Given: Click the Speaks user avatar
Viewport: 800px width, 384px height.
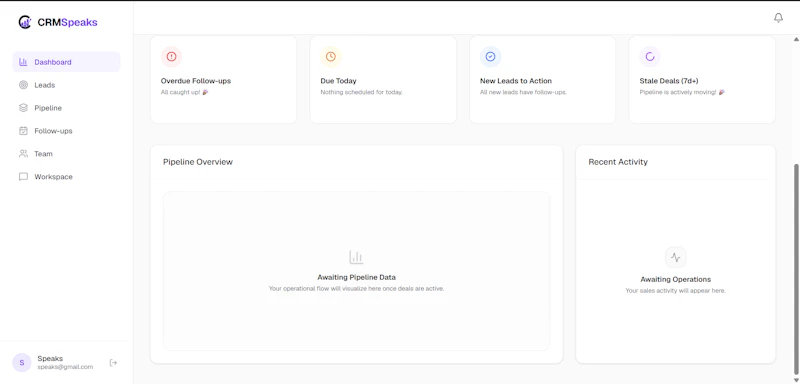Looking at the screenshot, I should click(x=21, y=363).
